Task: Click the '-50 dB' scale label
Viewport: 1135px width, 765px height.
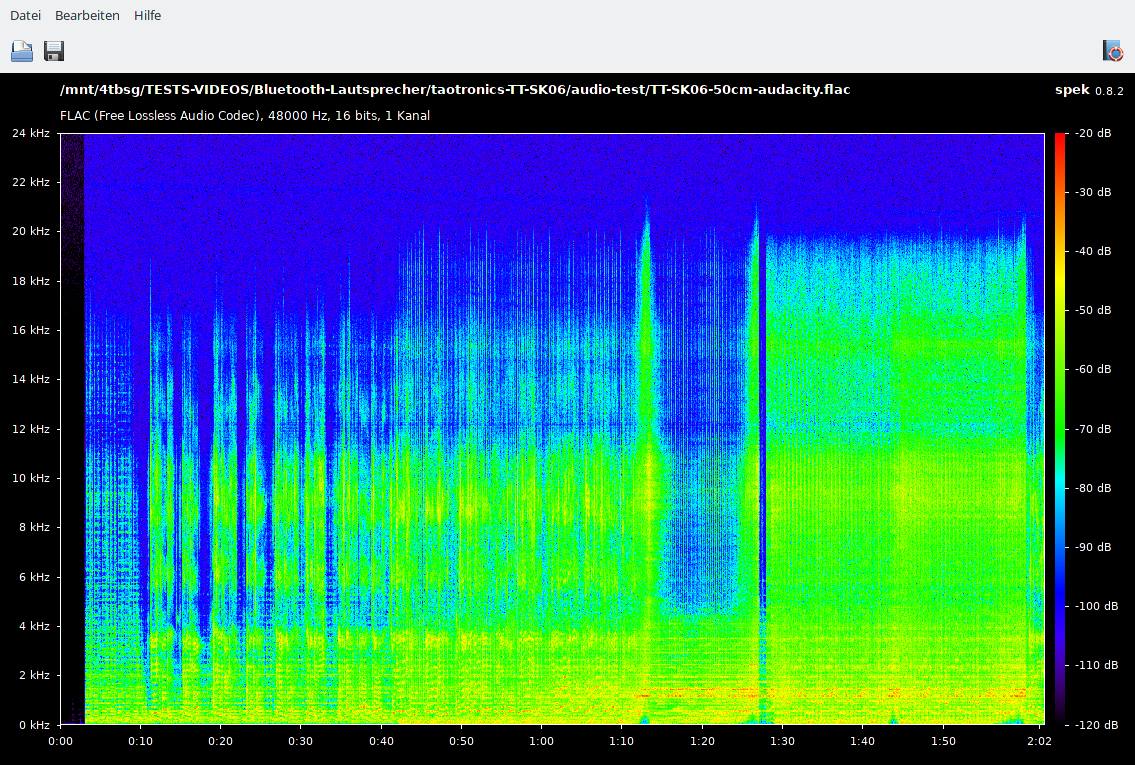Action: [1093, 310]
